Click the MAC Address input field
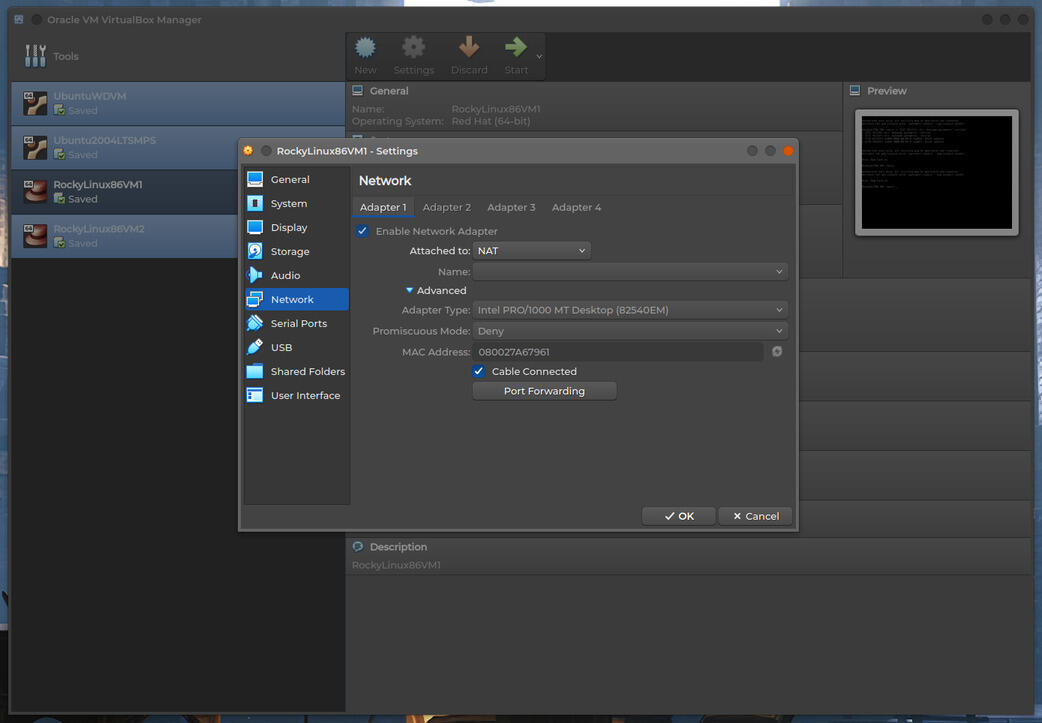The width and height of the screenshot is (1042, 723). [617, 352]
